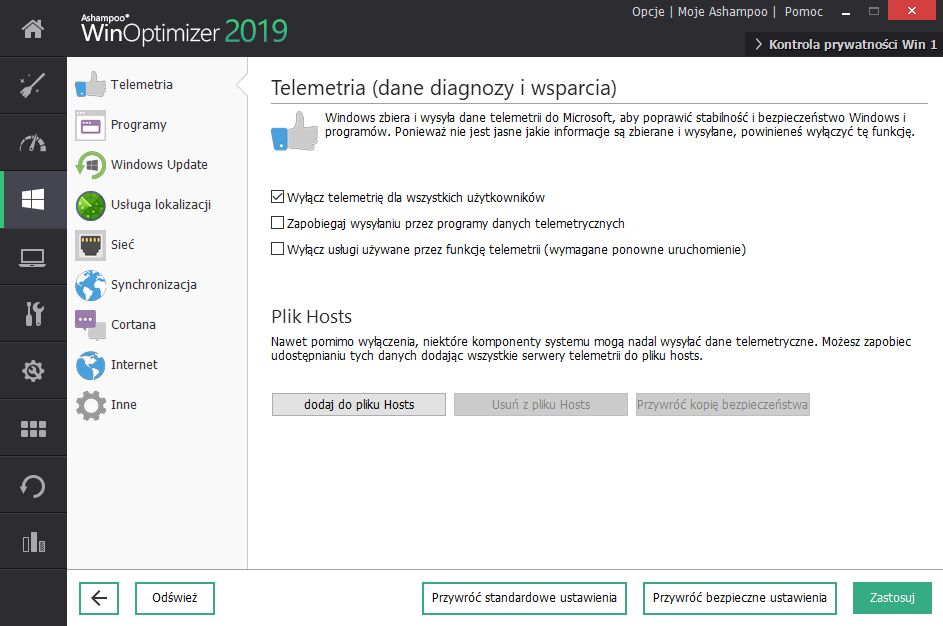Minimize the WinOptimizer window

point(846,11)
